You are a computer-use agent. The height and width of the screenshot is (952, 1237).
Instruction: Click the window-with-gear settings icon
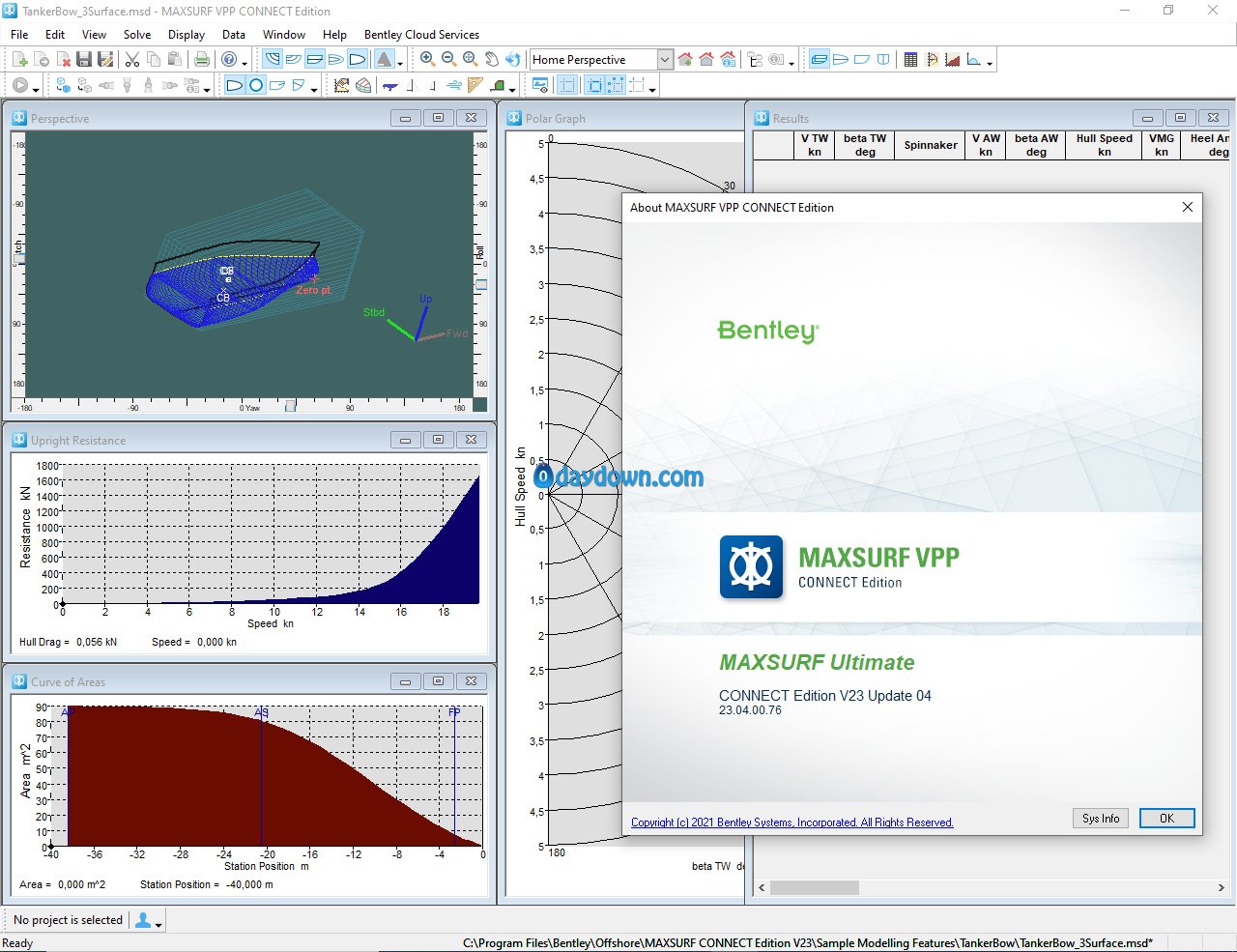tap(540, 85)
